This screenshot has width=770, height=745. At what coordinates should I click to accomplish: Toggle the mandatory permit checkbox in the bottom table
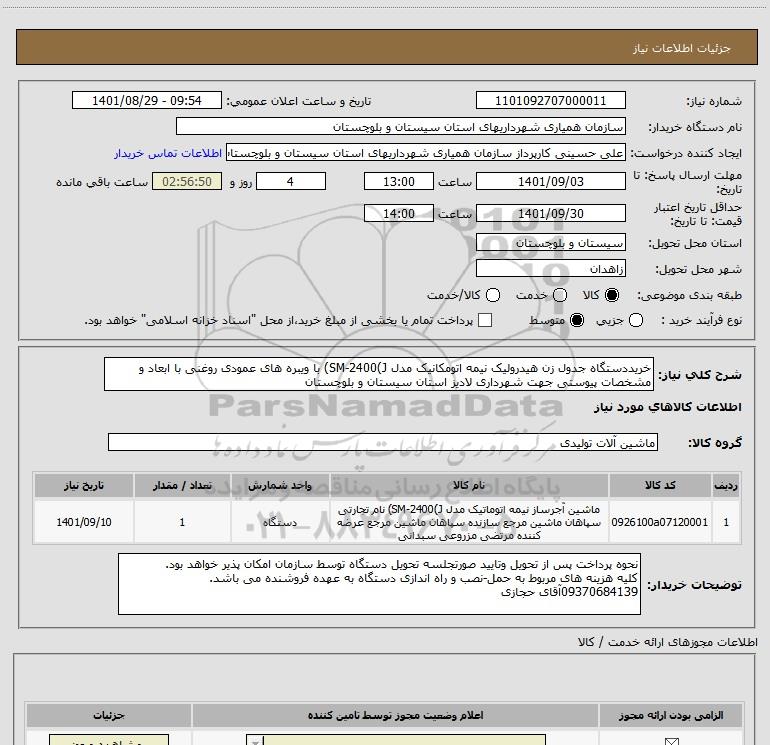click(x=671, y=742)
